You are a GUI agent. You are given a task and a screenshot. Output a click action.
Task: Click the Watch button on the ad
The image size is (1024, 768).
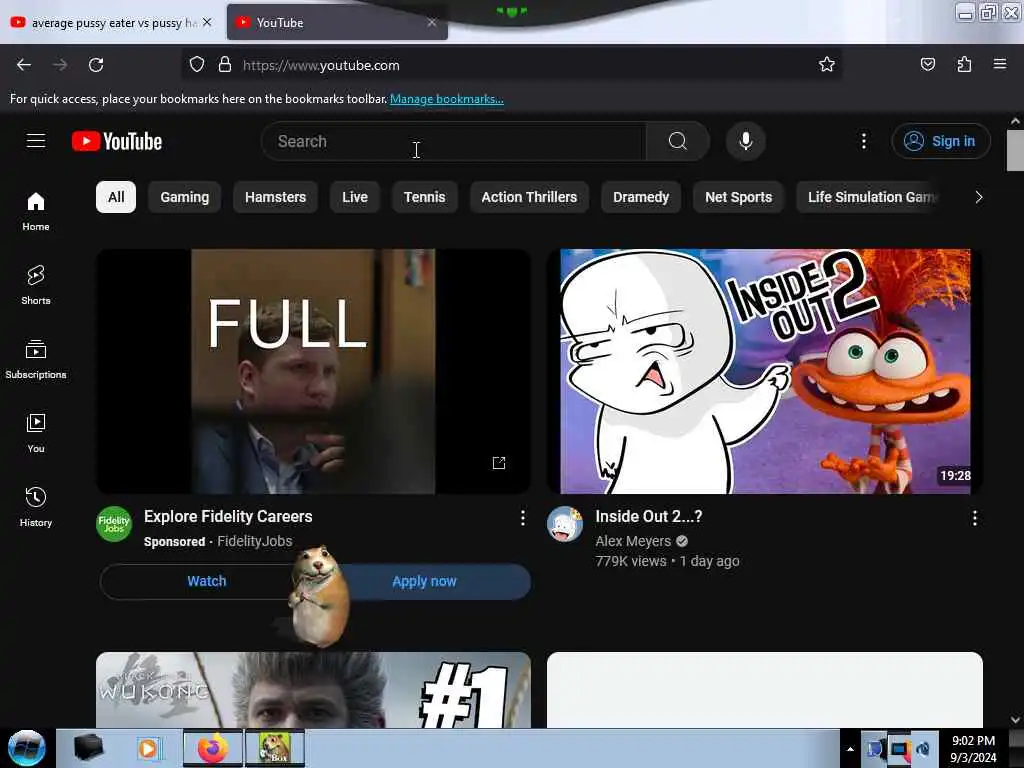[x=206, y=581]
